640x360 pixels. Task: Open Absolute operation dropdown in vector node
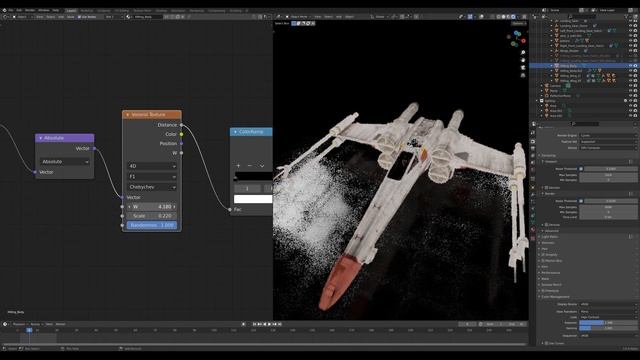pyautogui.click(x=64, y=162)
